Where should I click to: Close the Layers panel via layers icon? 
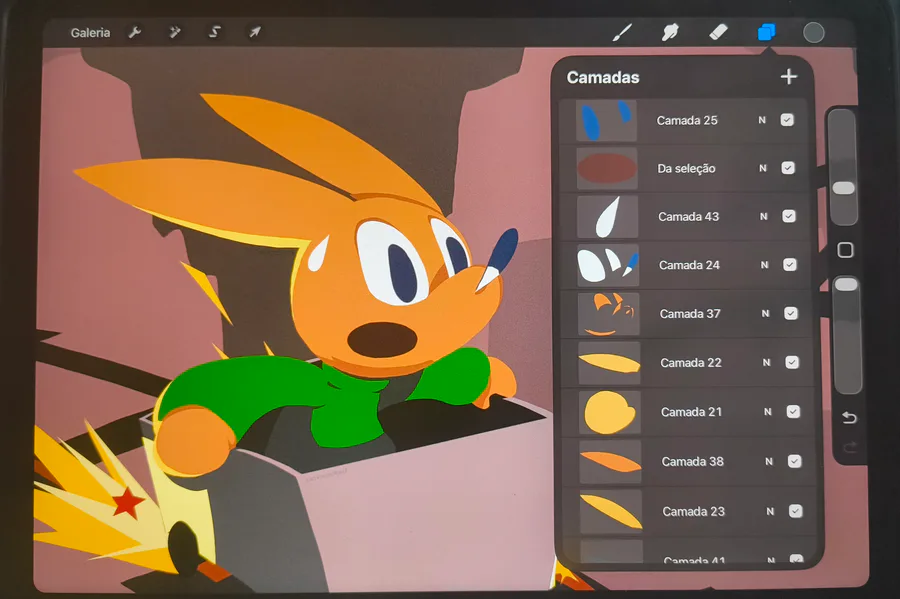766,32
